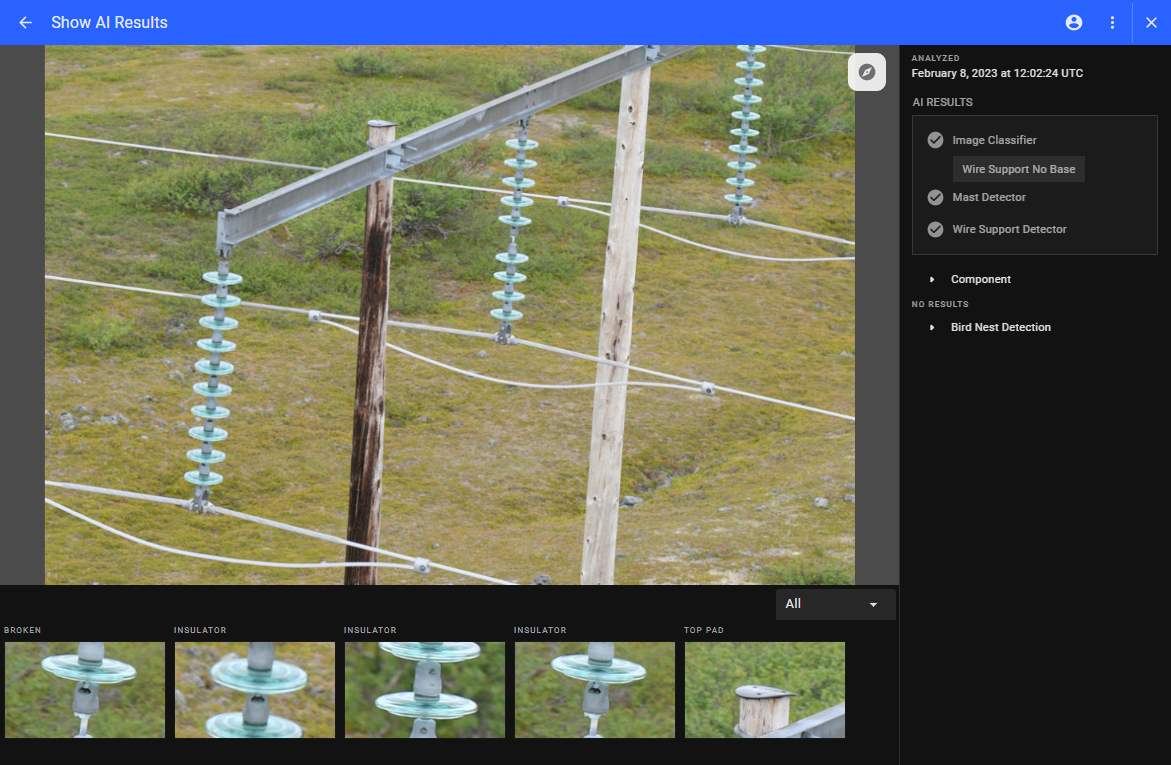Click the back arrow in header
The width and height of the screenshot is (1171, 765).
tap(26, 23)
